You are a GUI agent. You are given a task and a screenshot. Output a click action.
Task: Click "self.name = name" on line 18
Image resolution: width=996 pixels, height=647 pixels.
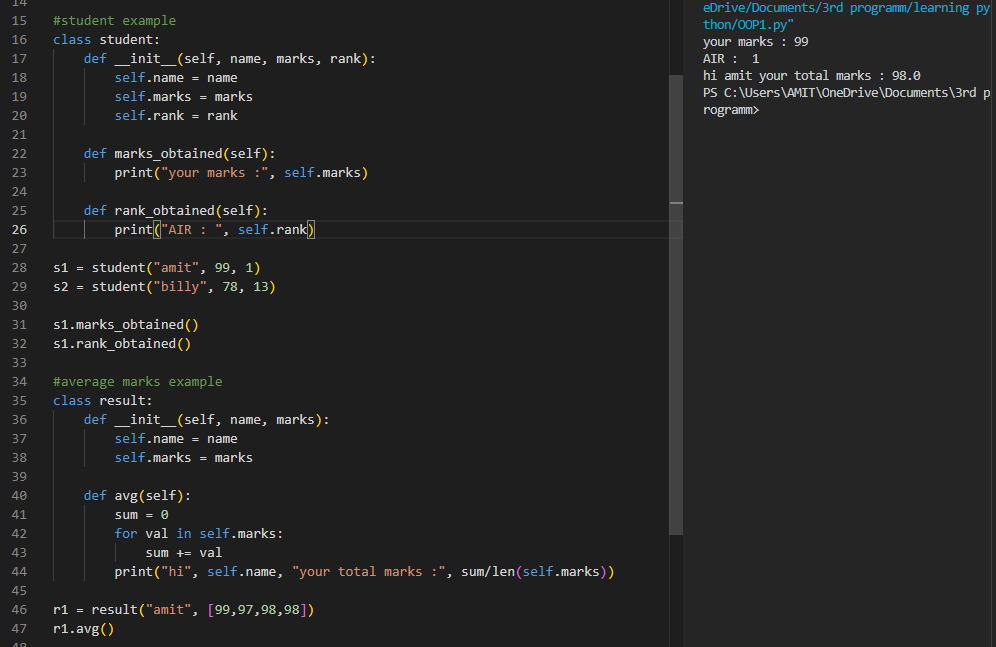176,77
